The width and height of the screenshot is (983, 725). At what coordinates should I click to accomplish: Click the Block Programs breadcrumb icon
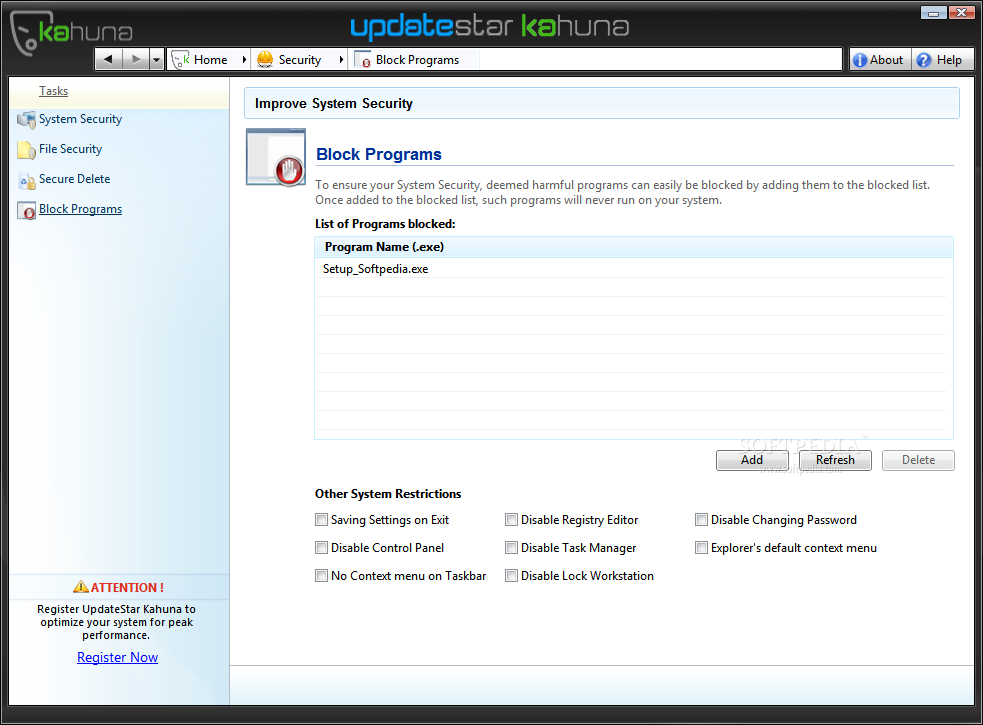coord(362,60)
